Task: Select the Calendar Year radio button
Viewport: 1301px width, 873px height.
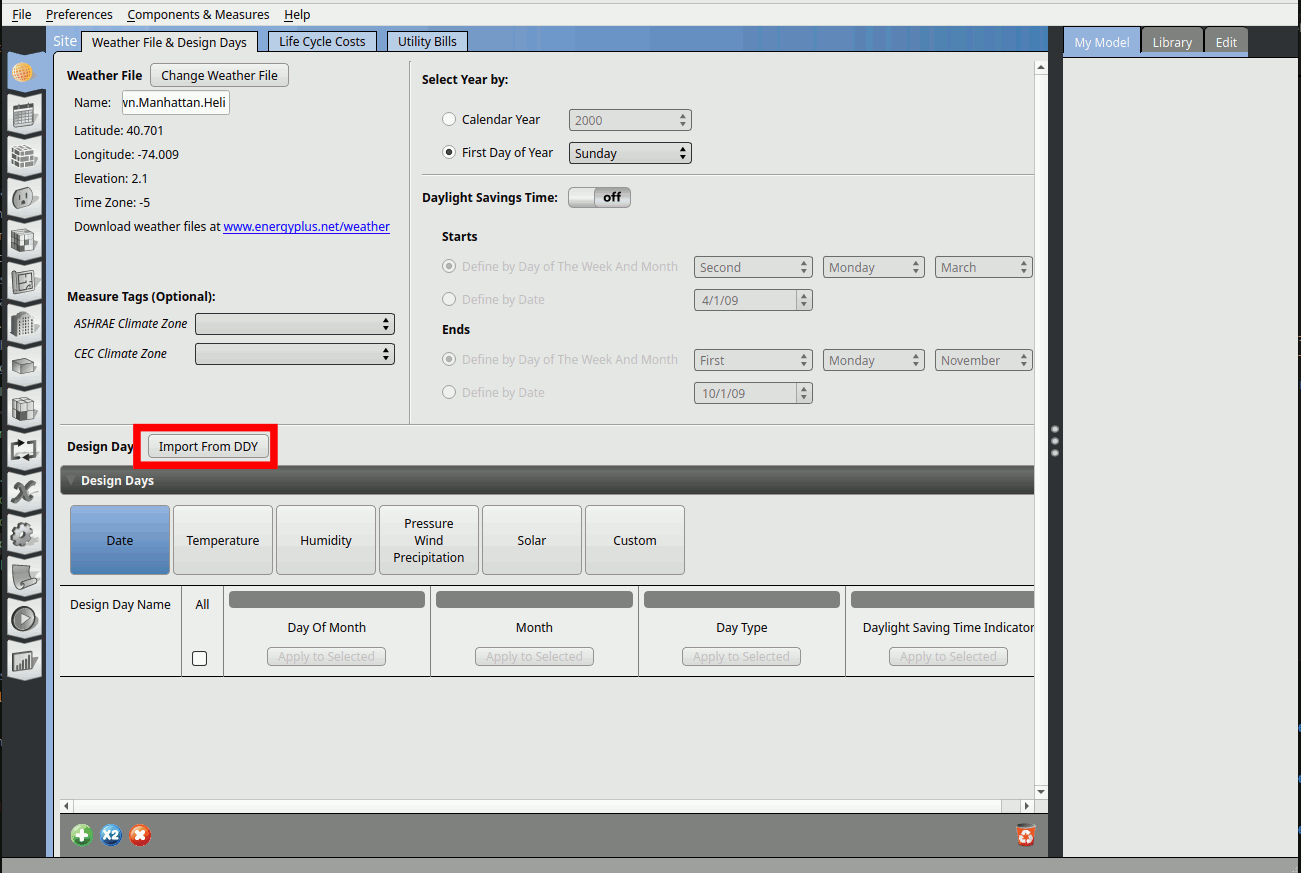Action: tap(449, 120)
